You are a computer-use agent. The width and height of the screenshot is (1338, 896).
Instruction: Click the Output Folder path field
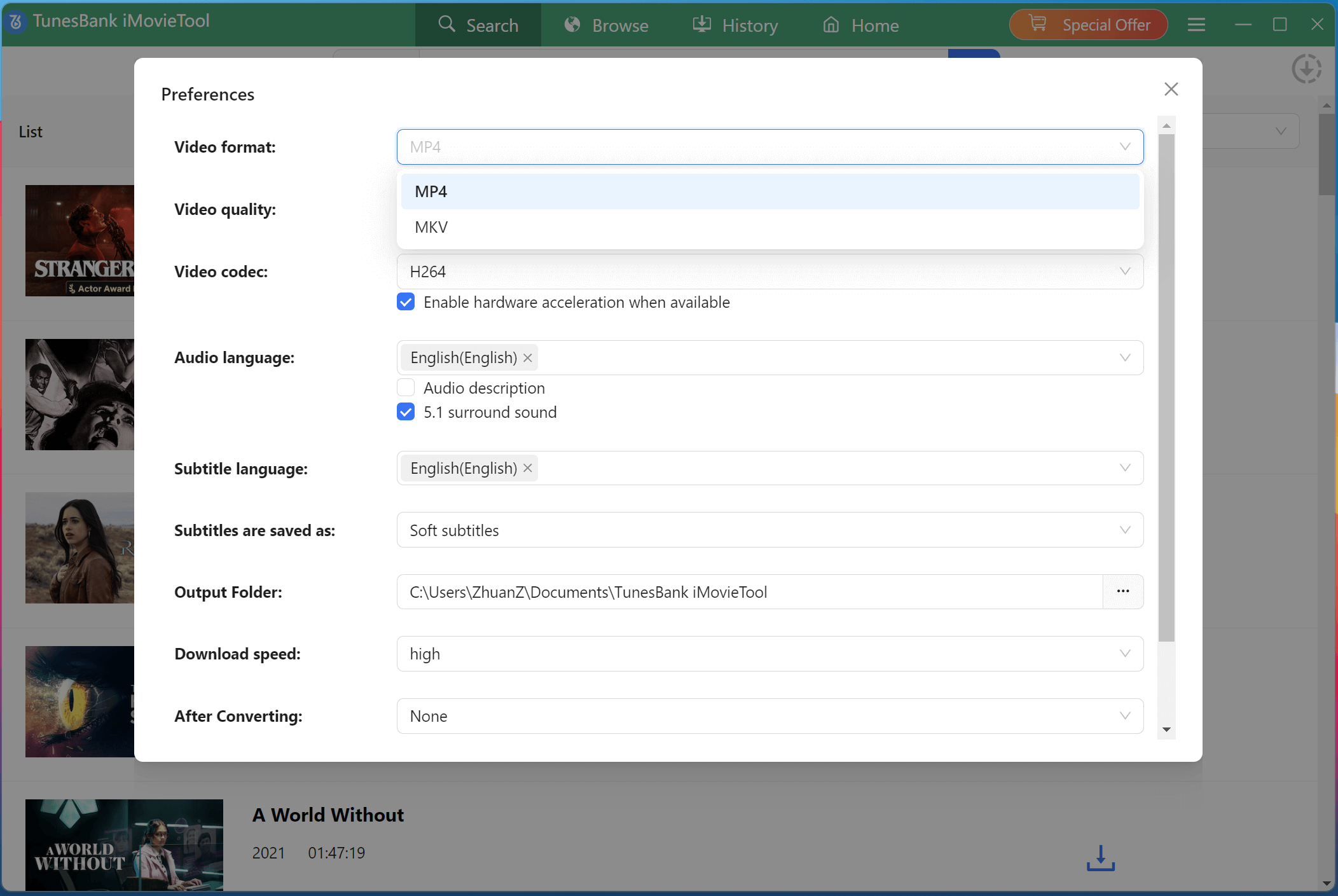click(x=749, y=592)
